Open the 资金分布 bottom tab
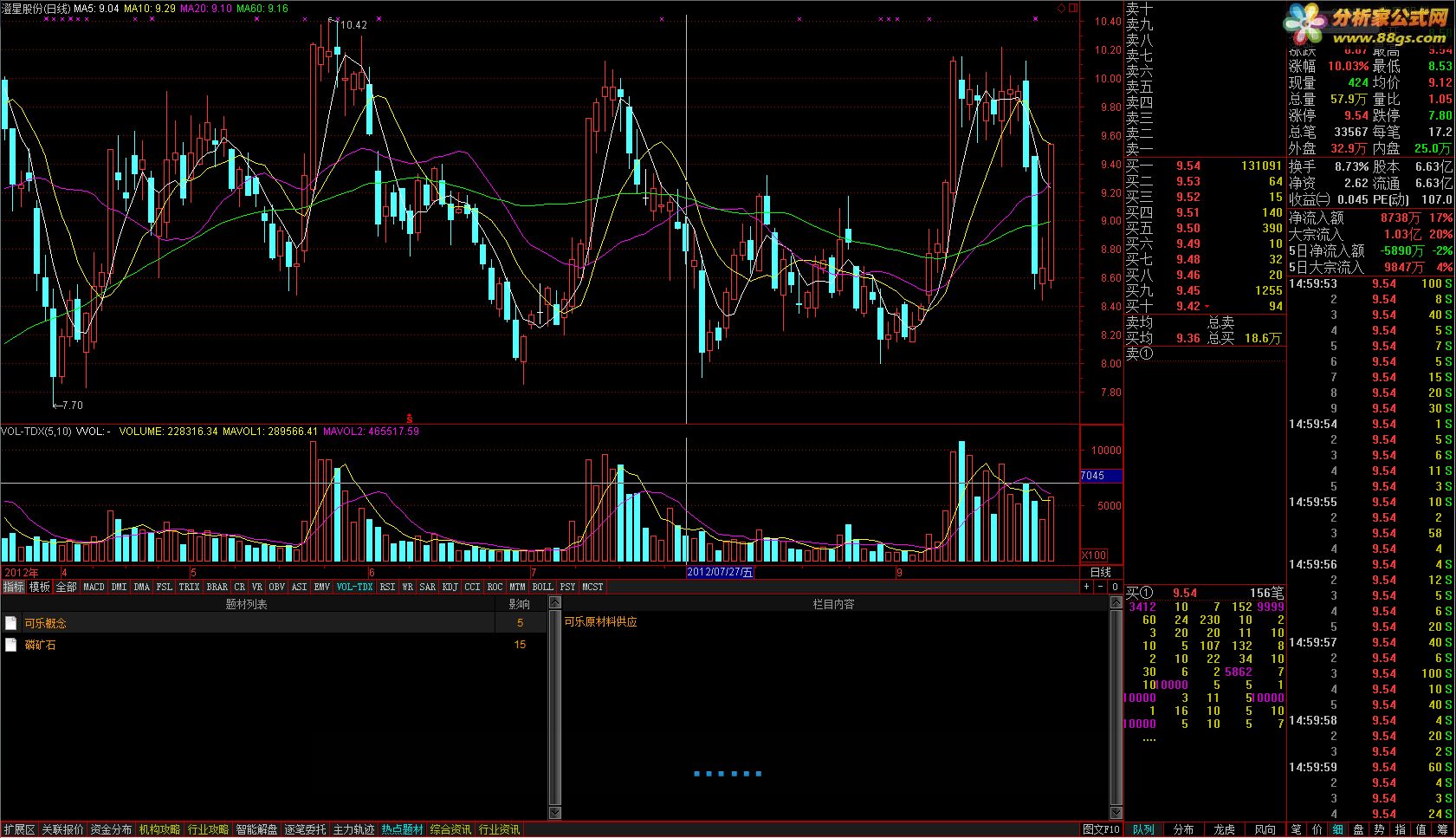Screen dimensions: 1456x838 (111, 830)
